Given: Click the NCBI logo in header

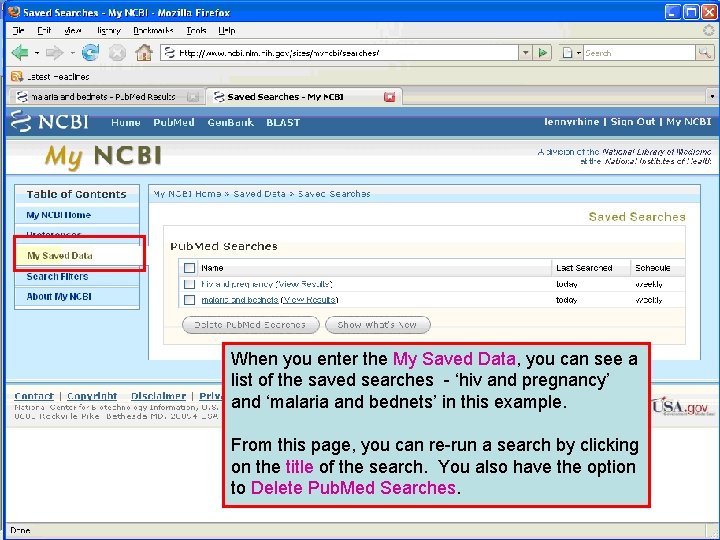Looking at the screenshot, I should click(50, 122).
